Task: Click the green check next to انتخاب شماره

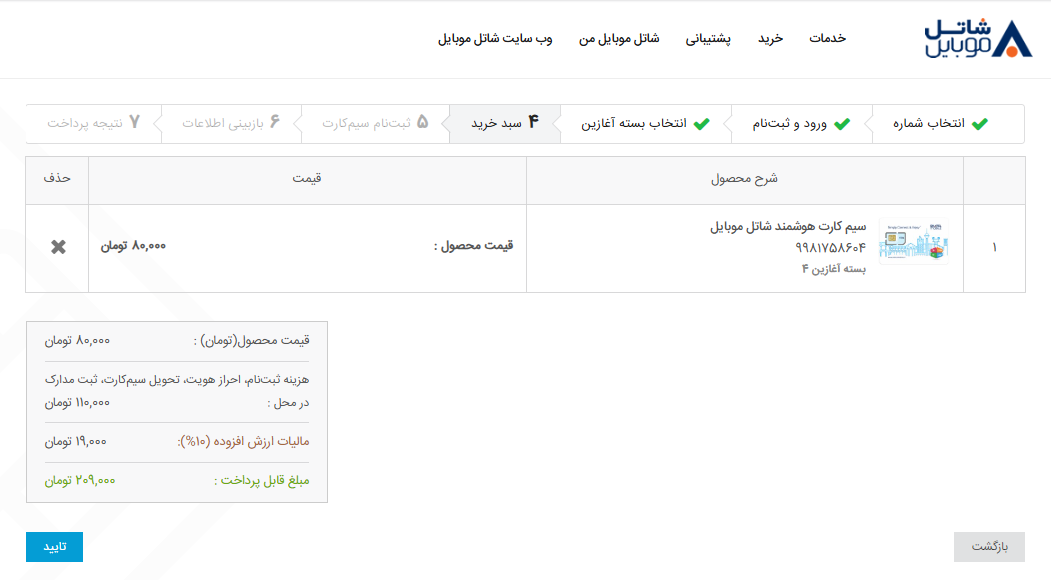Action: [x=979, y=123]
